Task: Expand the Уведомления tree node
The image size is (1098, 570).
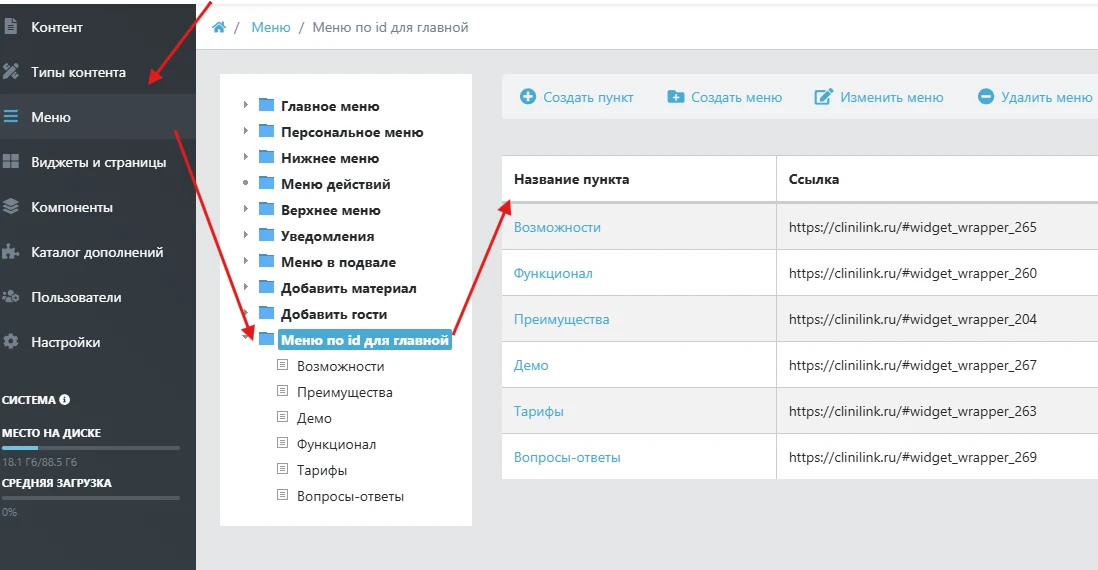Action: coord(245,235)
